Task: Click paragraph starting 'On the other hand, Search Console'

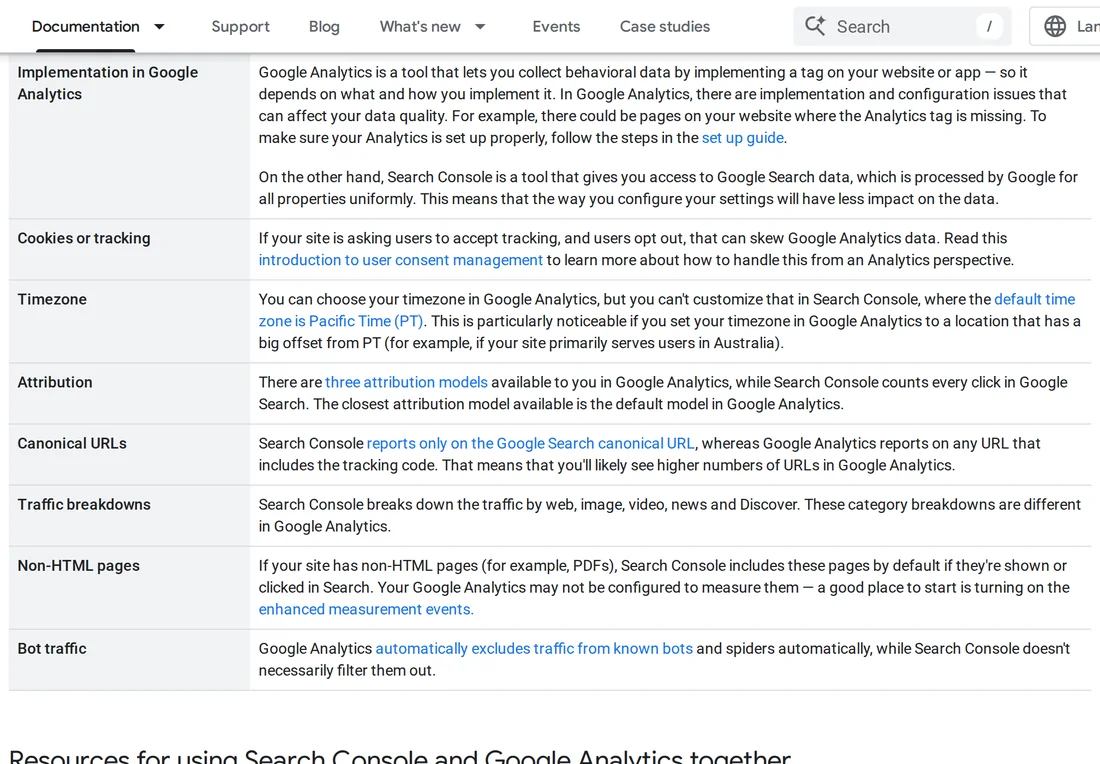Action: 668,188
